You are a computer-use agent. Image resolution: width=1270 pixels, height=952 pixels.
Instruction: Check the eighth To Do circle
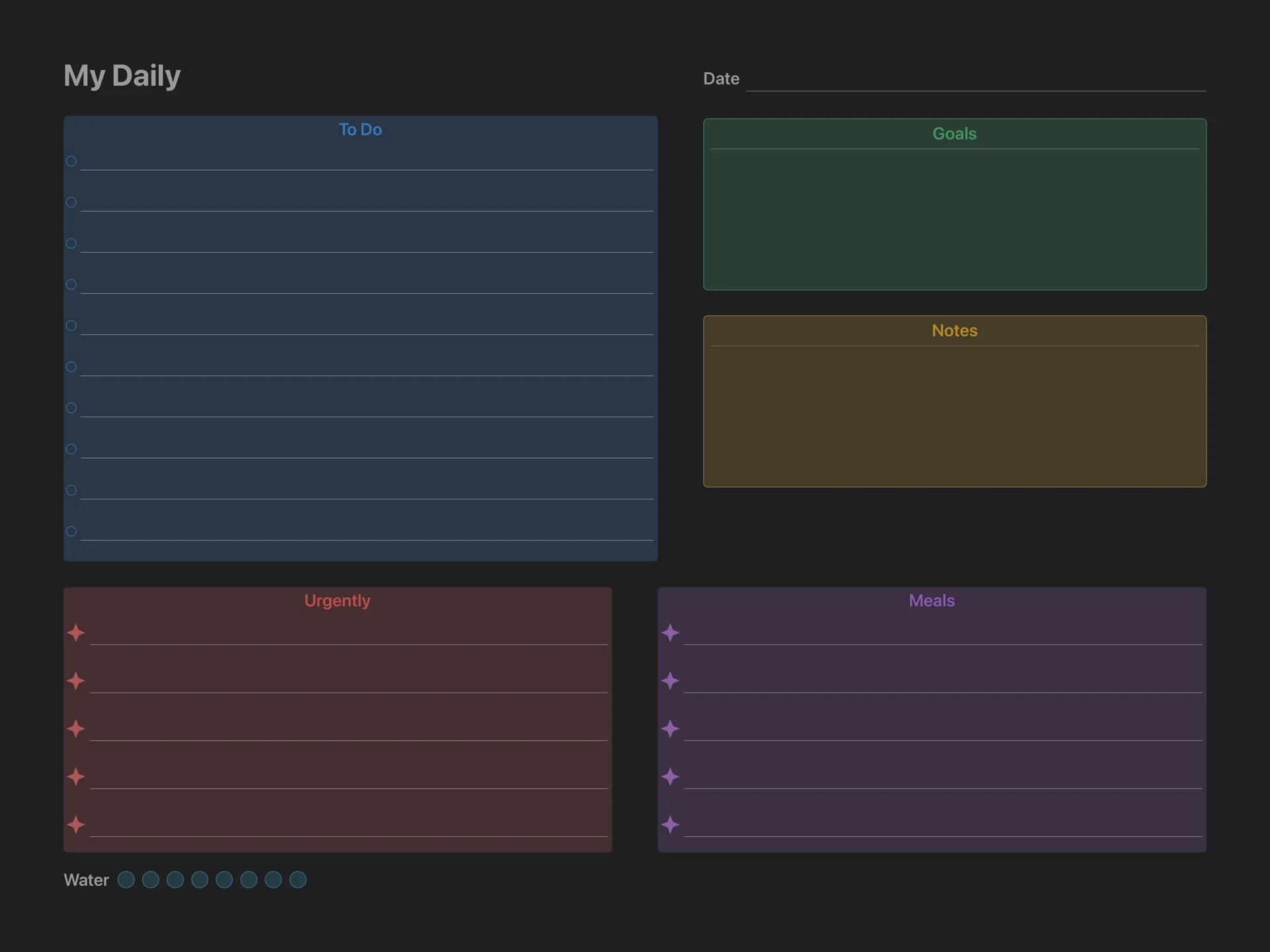[x=71, y=449]
